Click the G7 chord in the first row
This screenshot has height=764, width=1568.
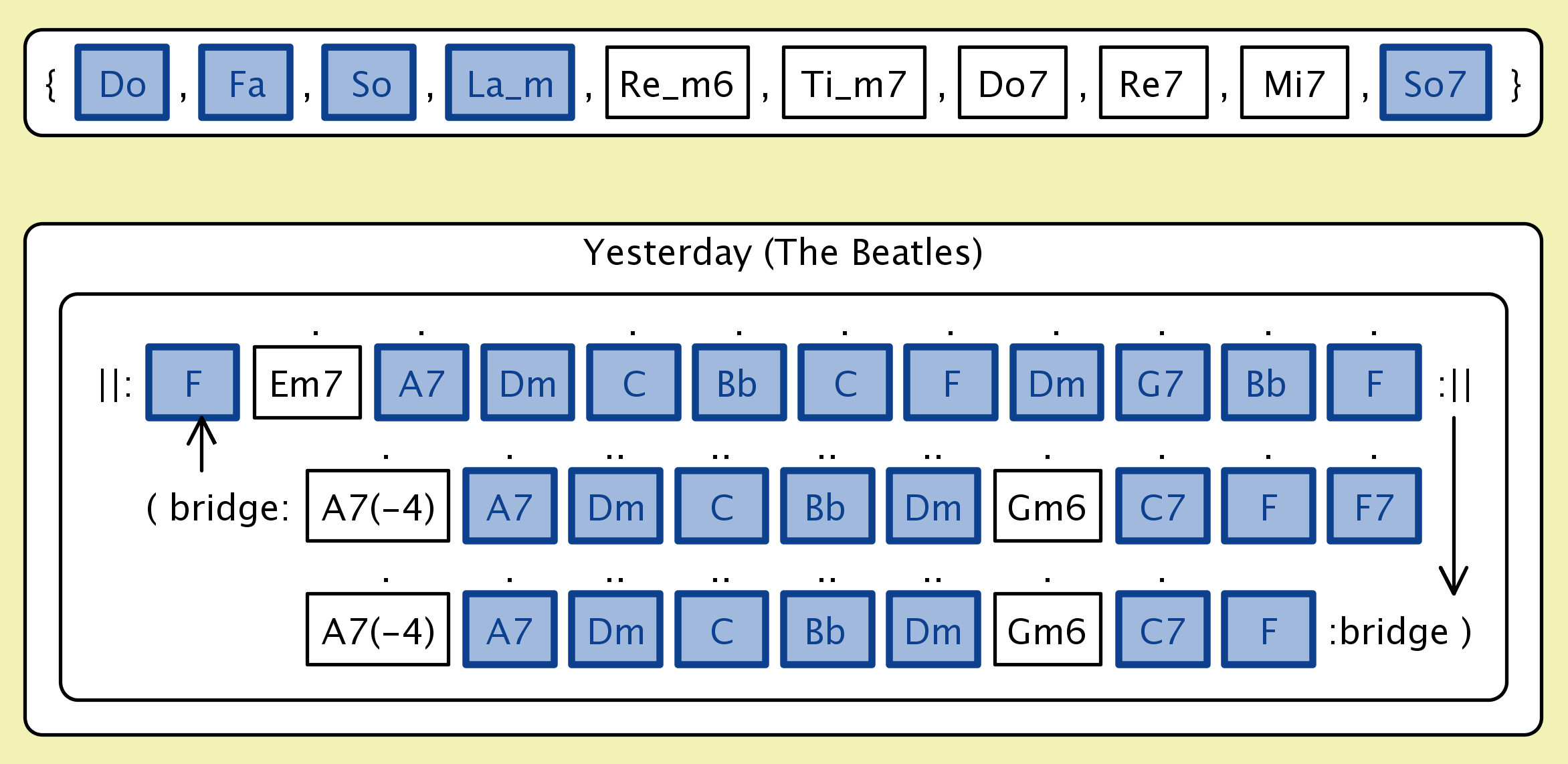(1162, 383)
